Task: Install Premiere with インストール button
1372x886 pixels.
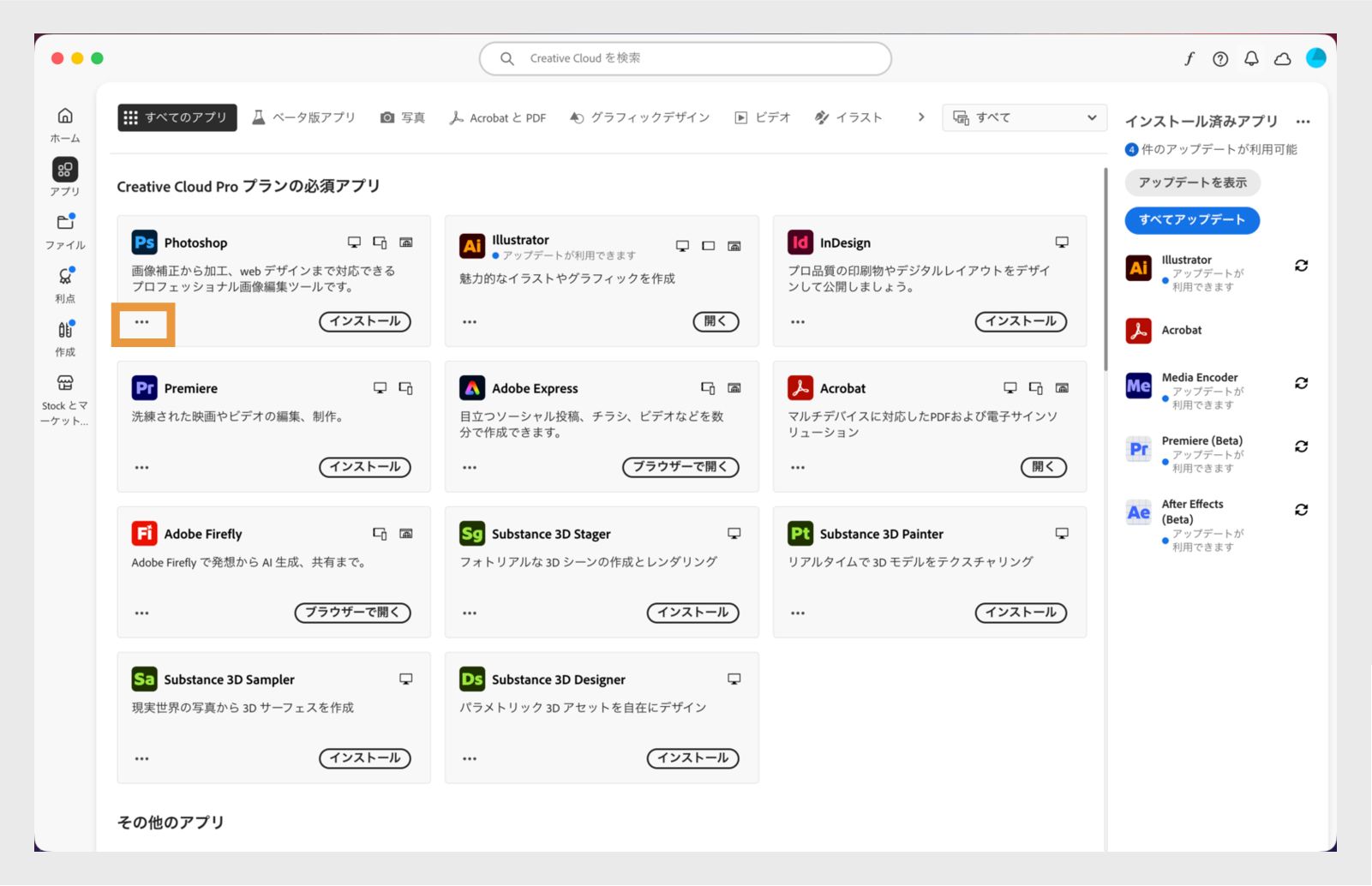Action: click(365, 467)
